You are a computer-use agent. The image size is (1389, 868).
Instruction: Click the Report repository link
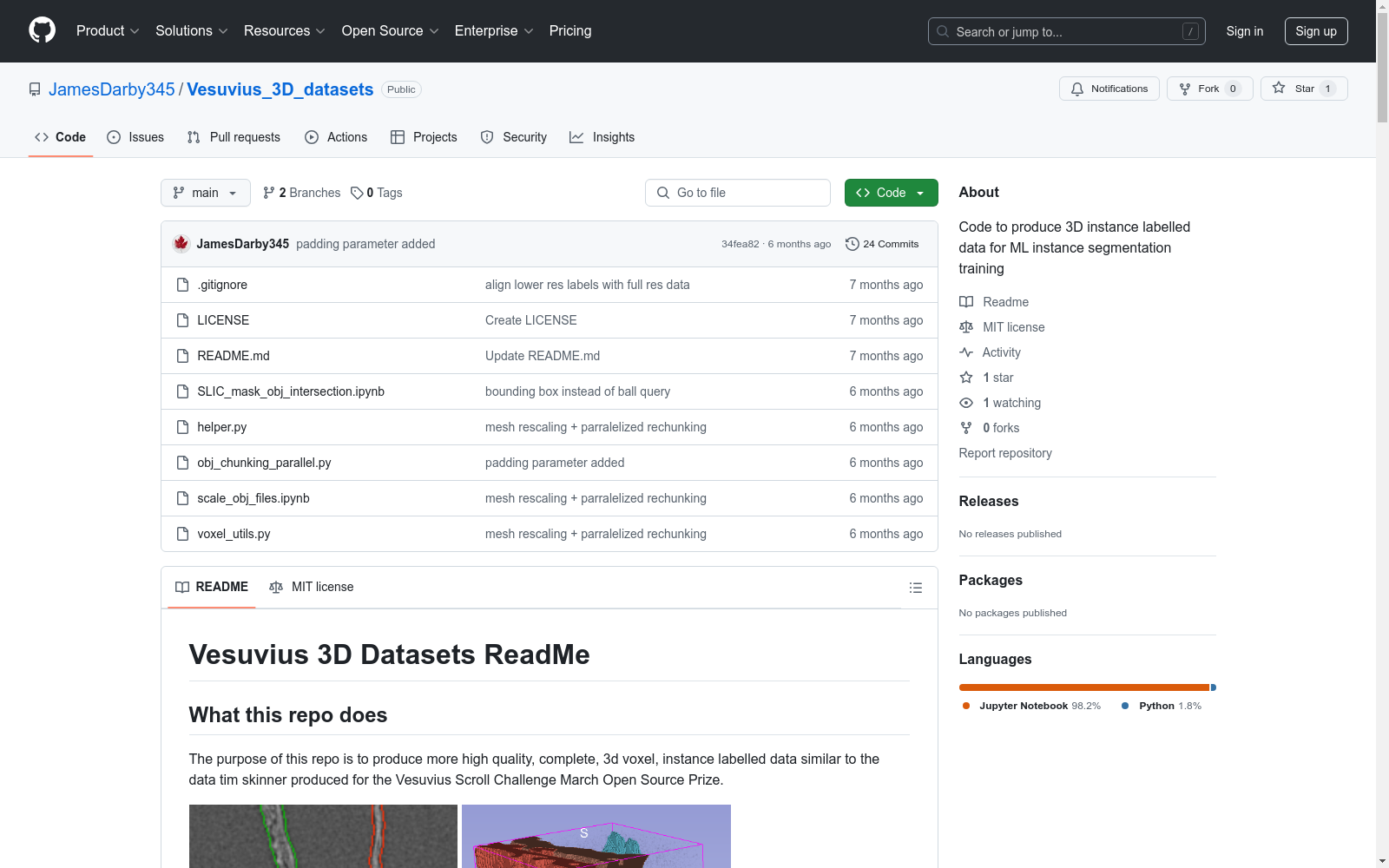1005,453
